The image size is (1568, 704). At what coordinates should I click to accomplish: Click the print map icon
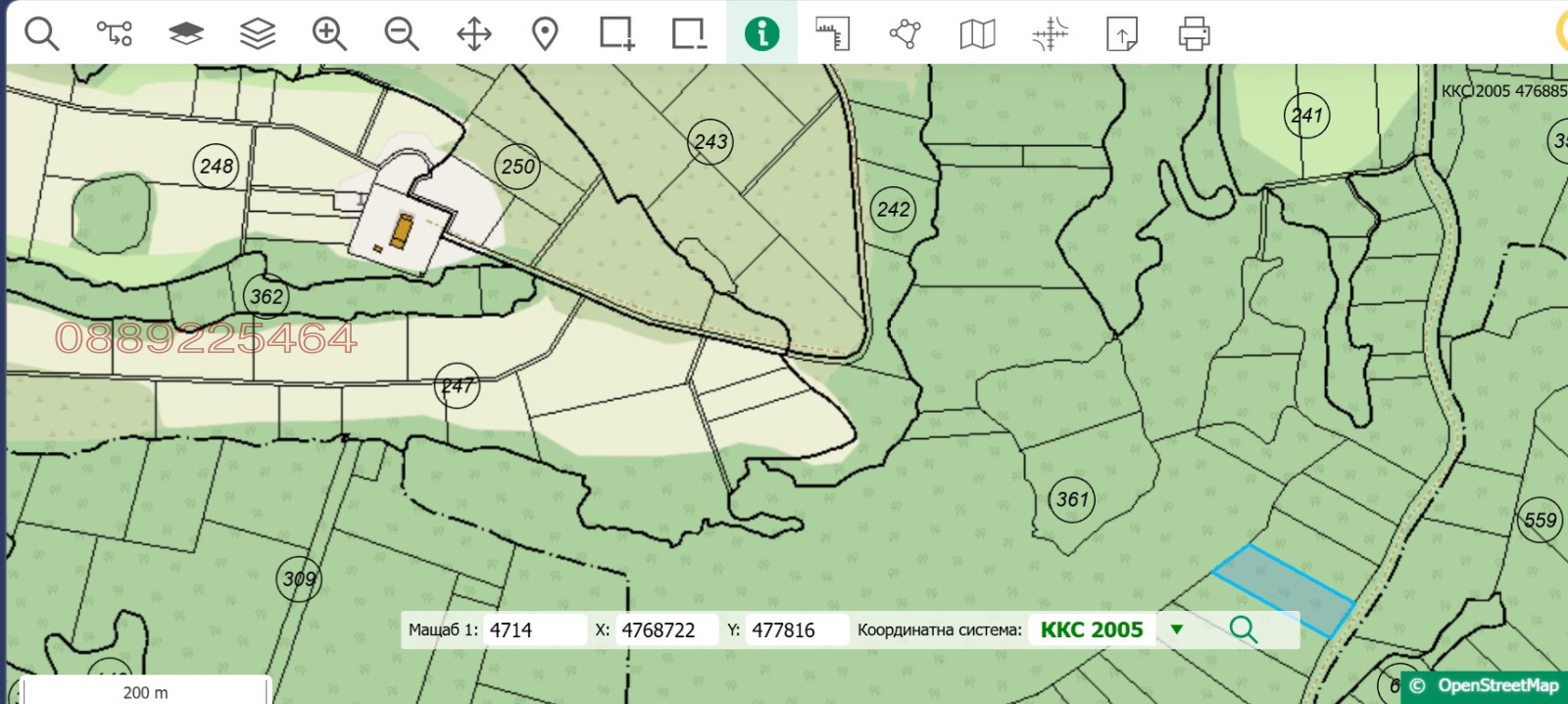click(x=1194, y=33)
